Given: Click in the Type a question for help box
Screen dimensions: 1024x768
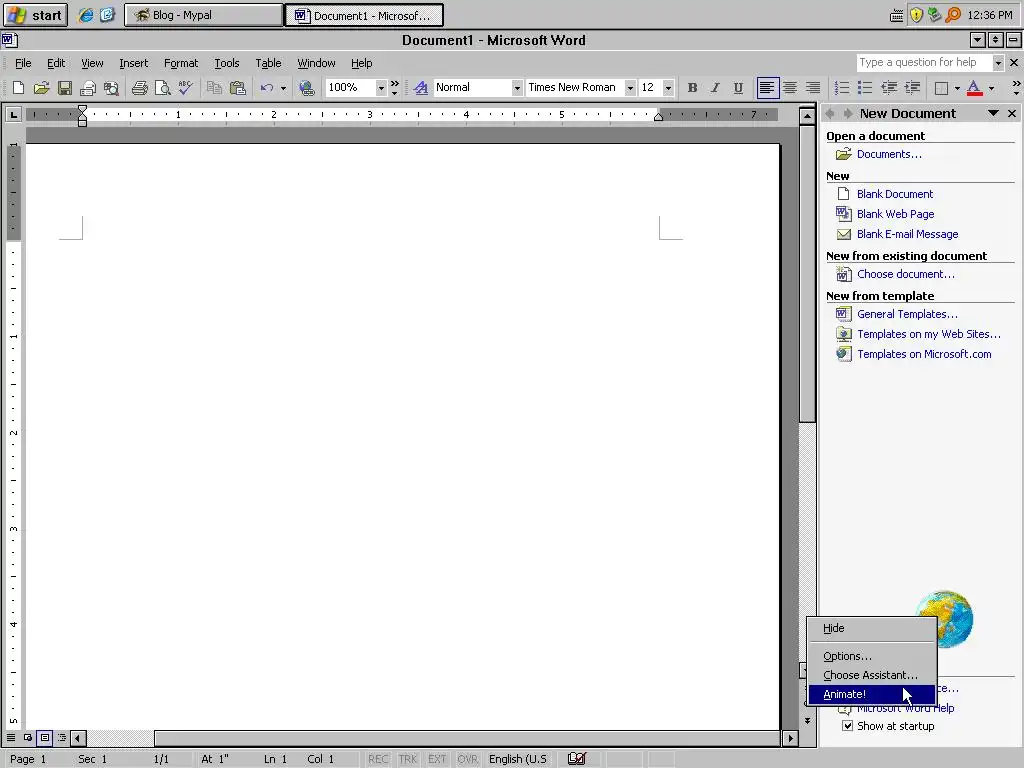Looking at the screenshot, I should (x=924, y=63).
